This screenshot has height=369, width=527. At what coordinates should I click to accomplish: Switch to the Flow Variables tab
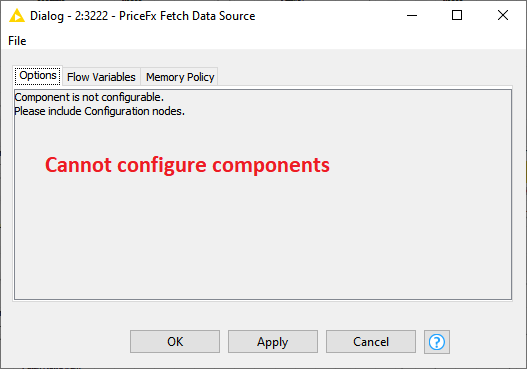[101, 77]
